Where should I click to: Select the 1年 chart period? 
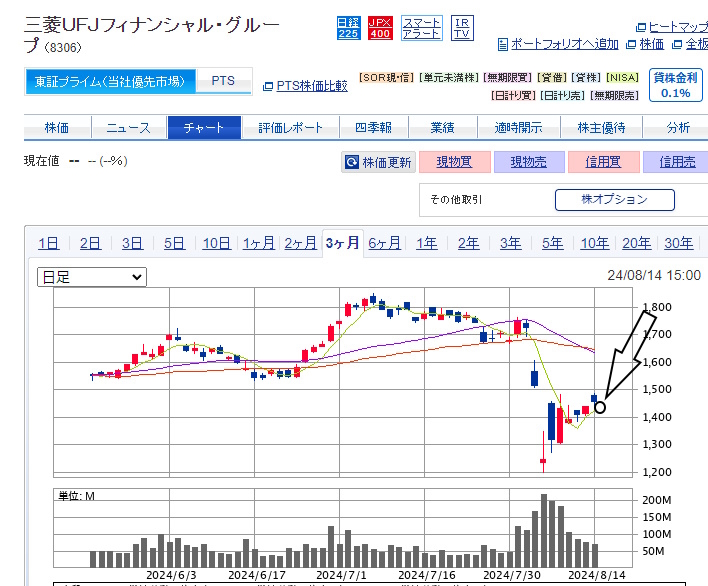[x=427, y=243]
